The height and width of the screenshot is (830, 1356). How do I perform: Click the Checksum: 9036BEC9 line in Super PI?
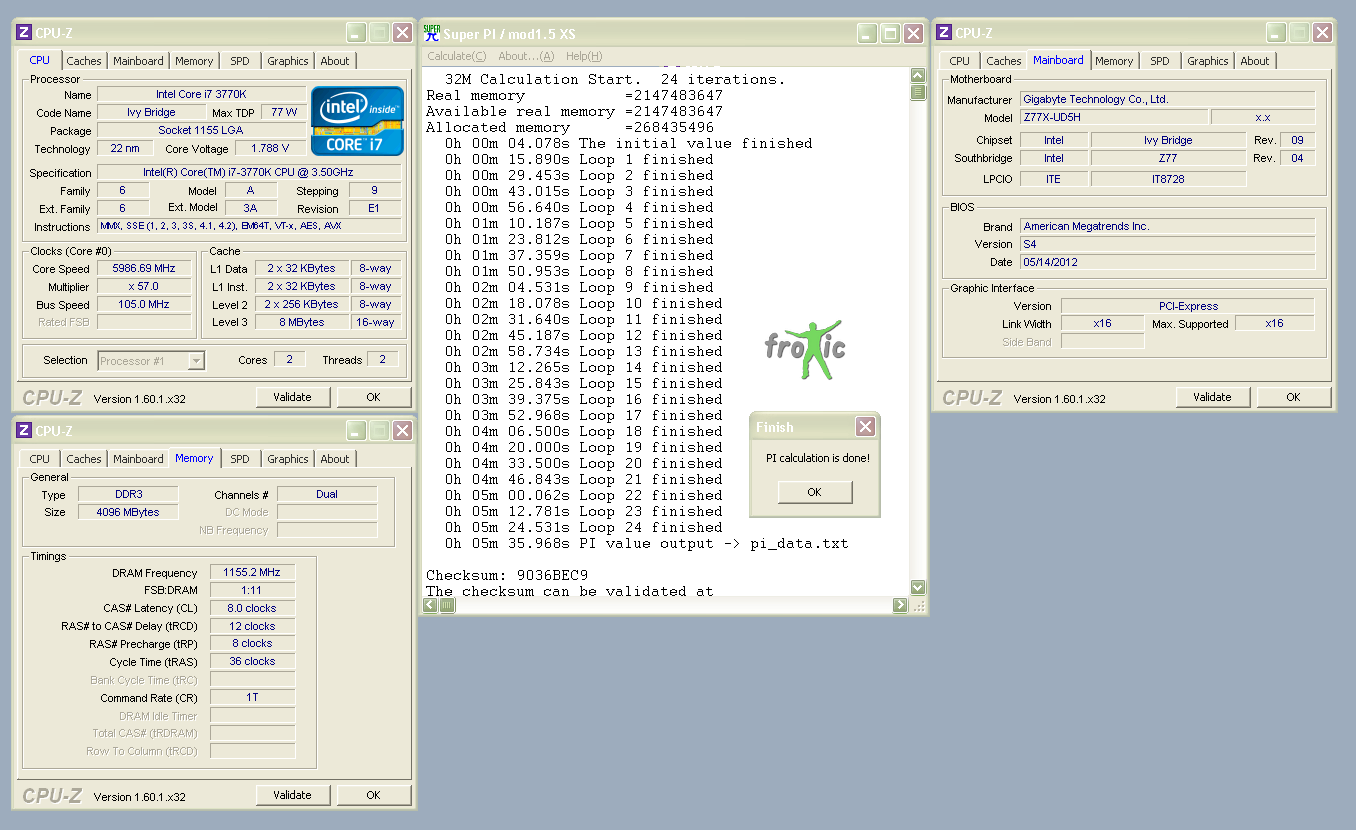pos(507,575)
